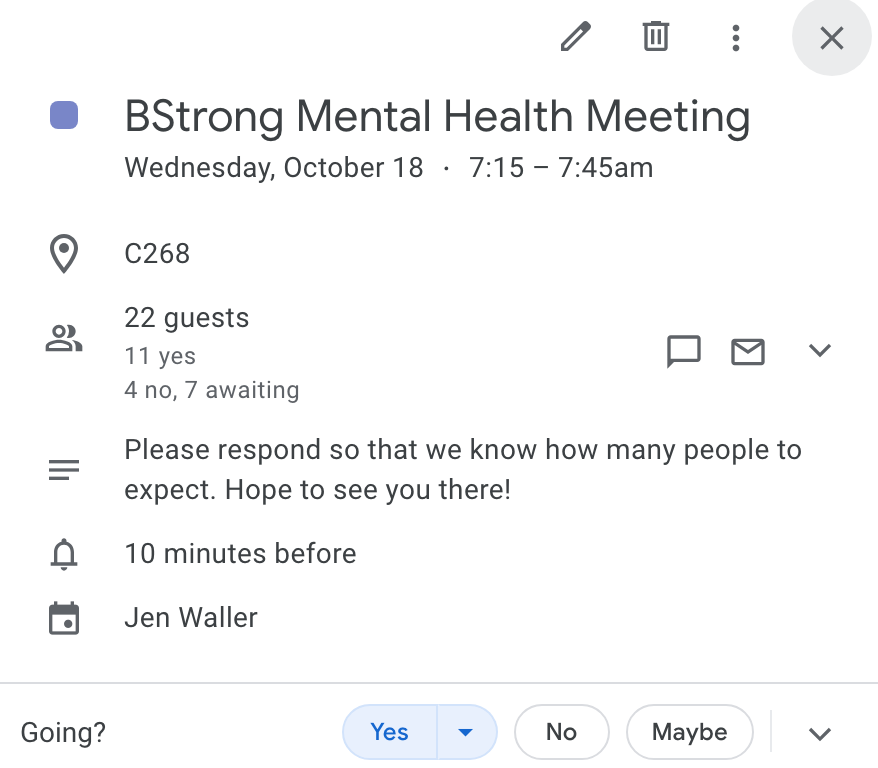The width and height of the screenshot is (878, 768).
Task: Click the BStrong Mental Health Meeting title
Action: [437, 117]
